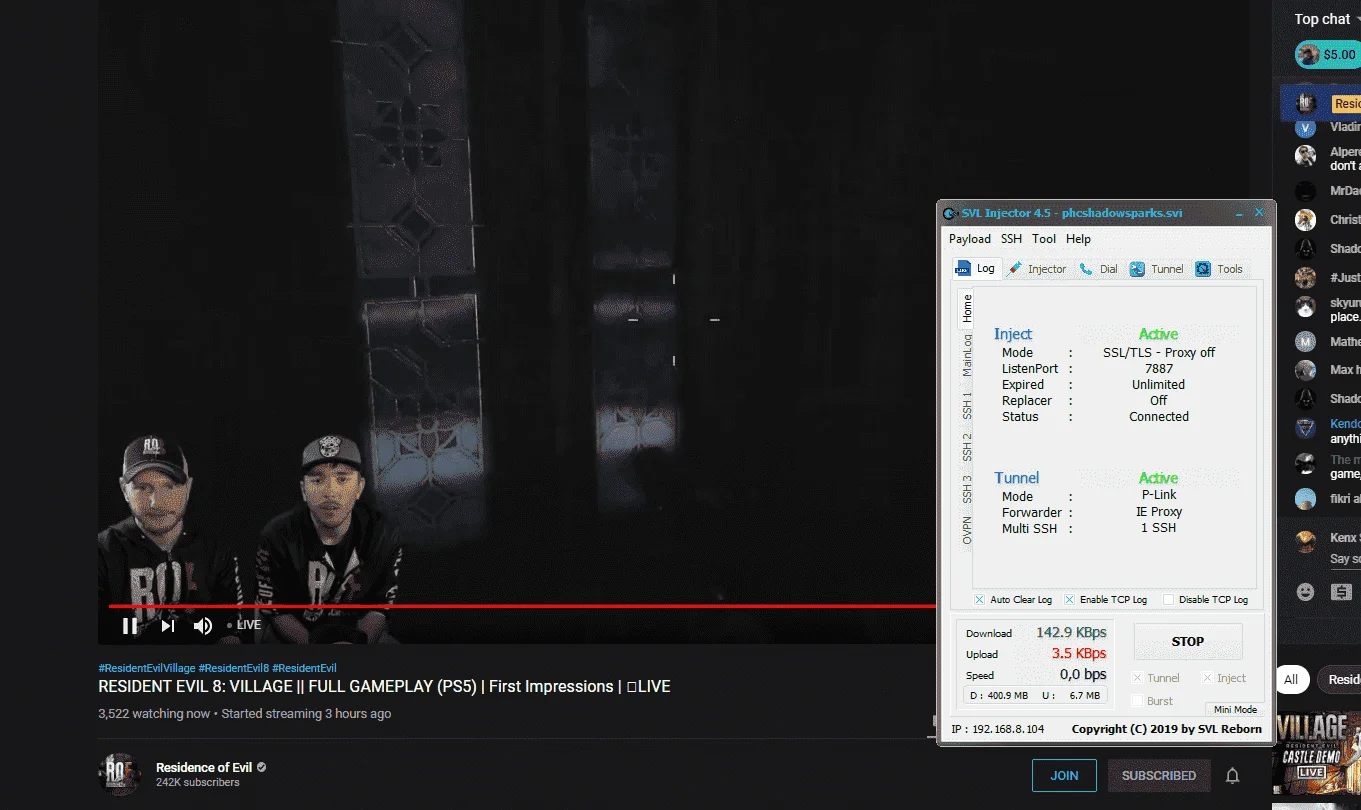Visit the Residence of Evil channel name
The width and height of the screenshot is (1361, 810).
(x=204, y=768)
